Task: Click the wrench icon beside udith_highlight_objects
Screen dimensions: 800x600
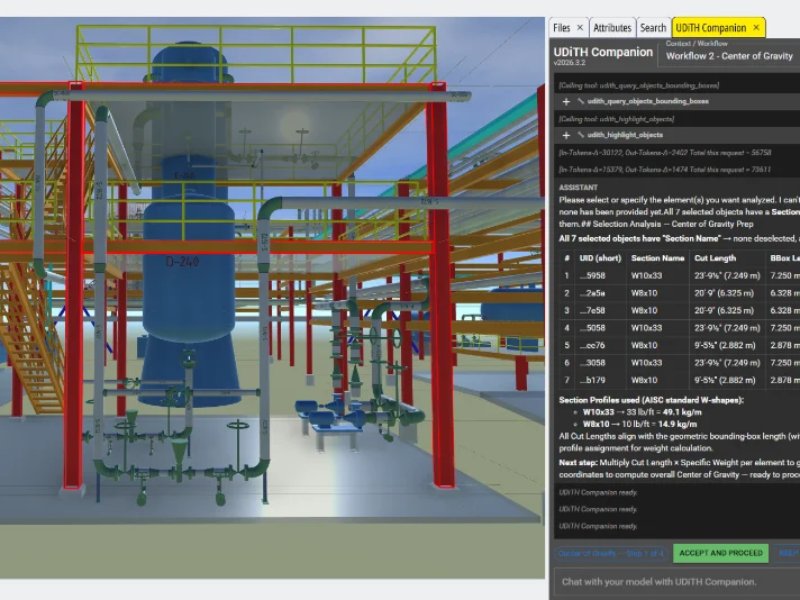Action: coord(581,135)
